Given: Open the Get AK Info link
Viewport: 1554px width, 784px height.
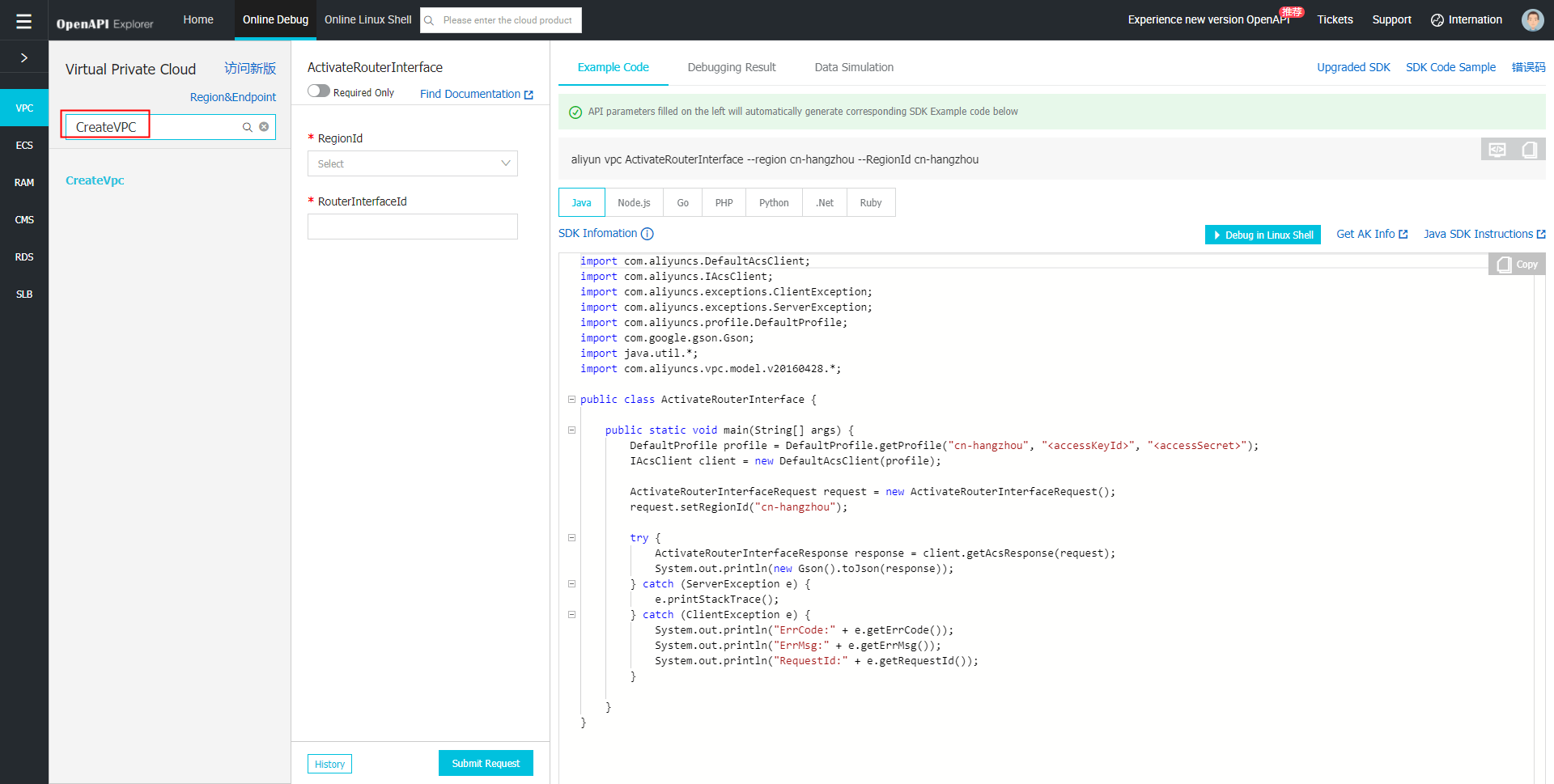Looking at the screenshot, I should point(1372,234).
